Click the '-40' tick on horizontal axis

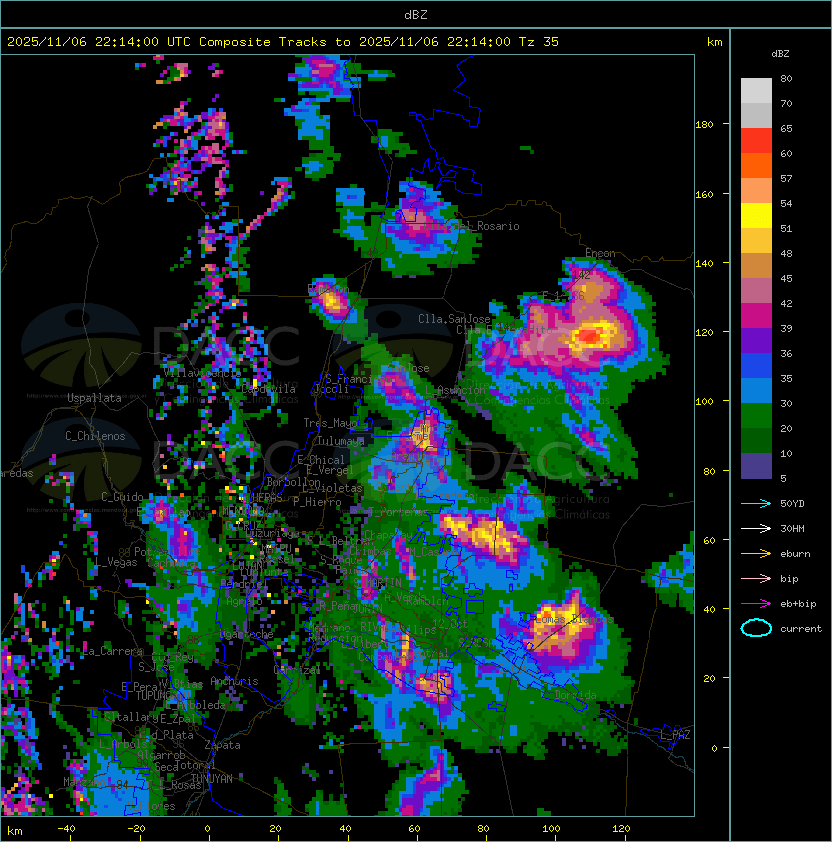click(66, 829)
